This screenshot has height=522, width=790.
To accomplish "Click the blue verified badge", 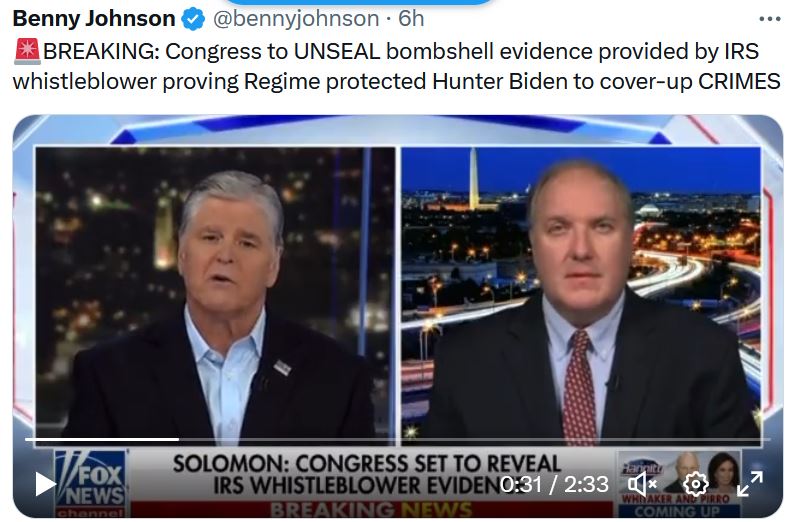I will [x=193, y=19].
